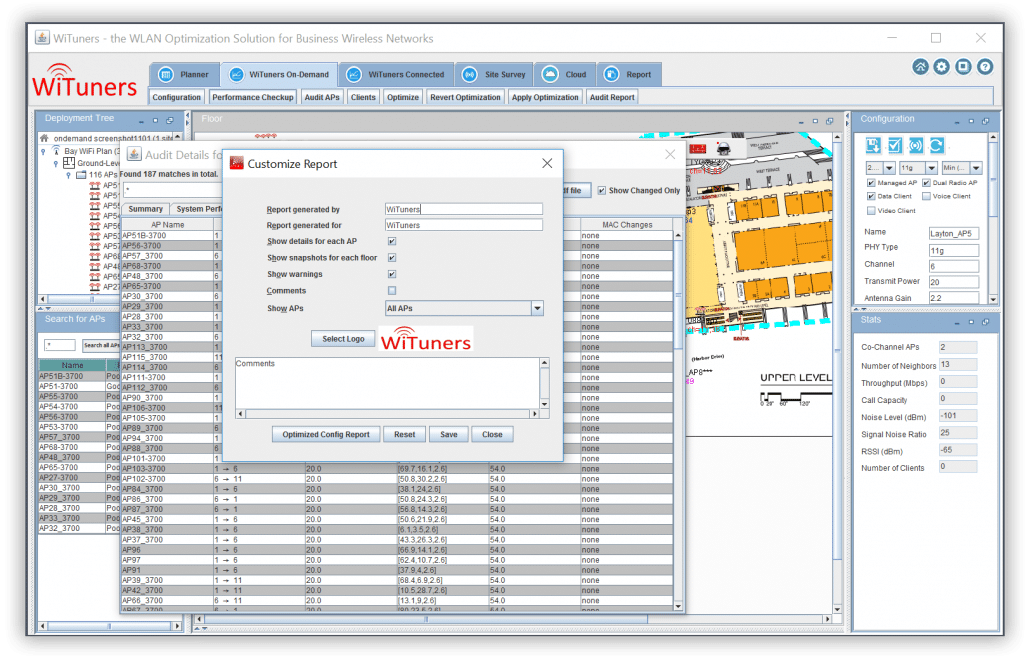
Task: Toggle Show Changed Only checkbox
Action: pyautogui.click(x=601, y=191)
